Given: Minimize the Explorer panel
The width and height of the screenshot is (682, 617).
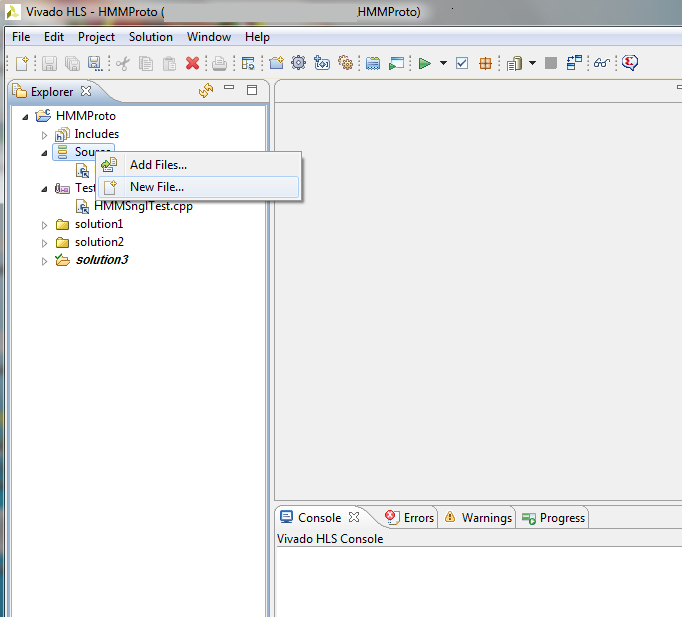Looking at the screenshot, I should point(229,88).
